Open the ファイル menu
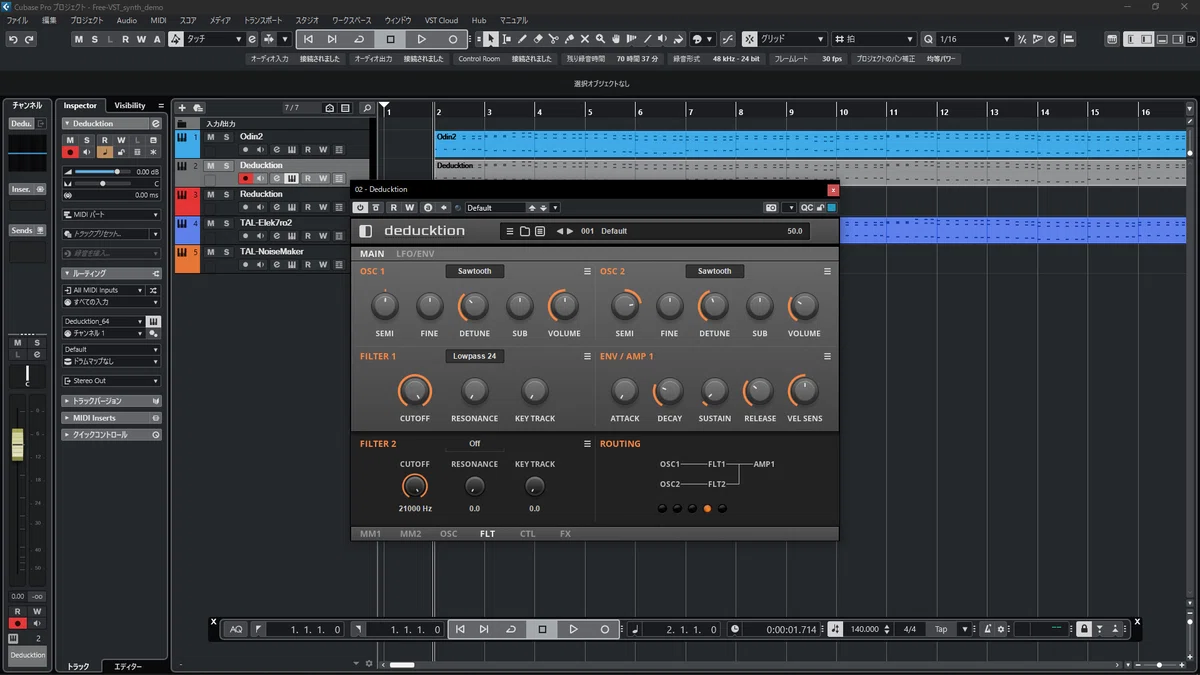This screenshot has width=1200, height=675. 18,20
